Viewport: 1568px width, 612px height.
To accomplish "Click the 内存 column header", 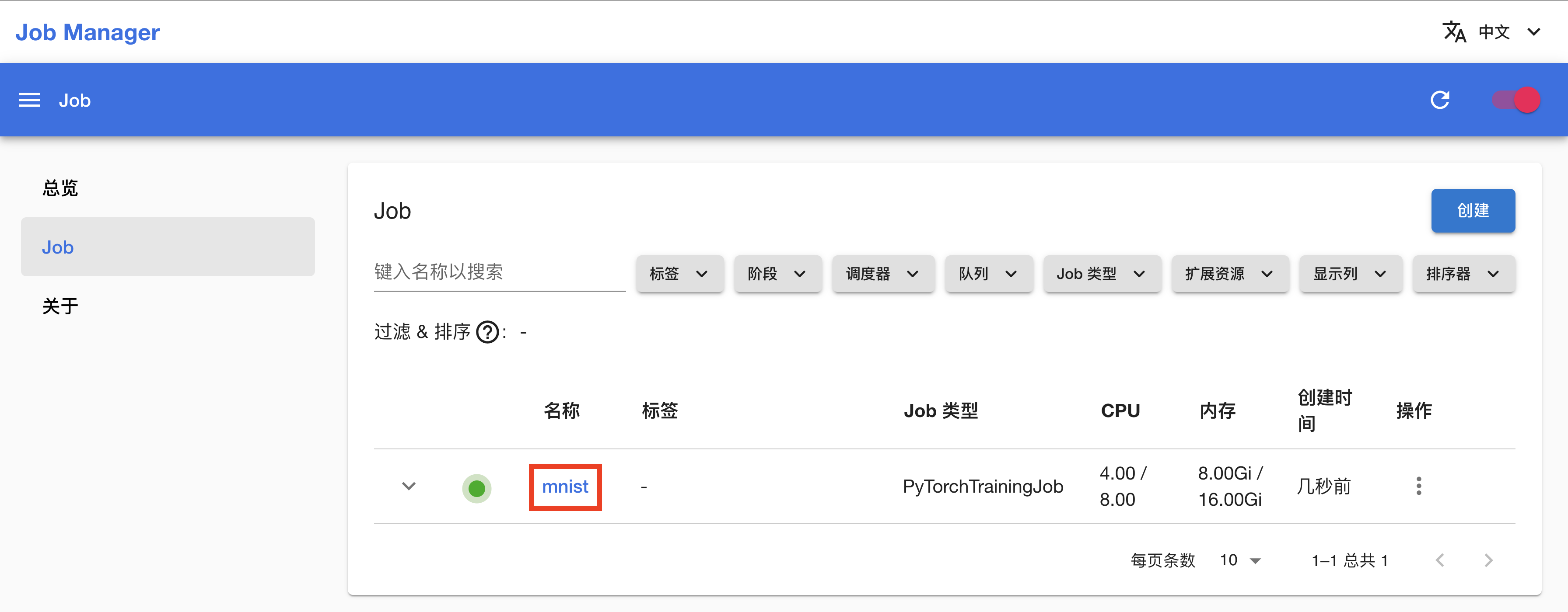I will 1218,410.
